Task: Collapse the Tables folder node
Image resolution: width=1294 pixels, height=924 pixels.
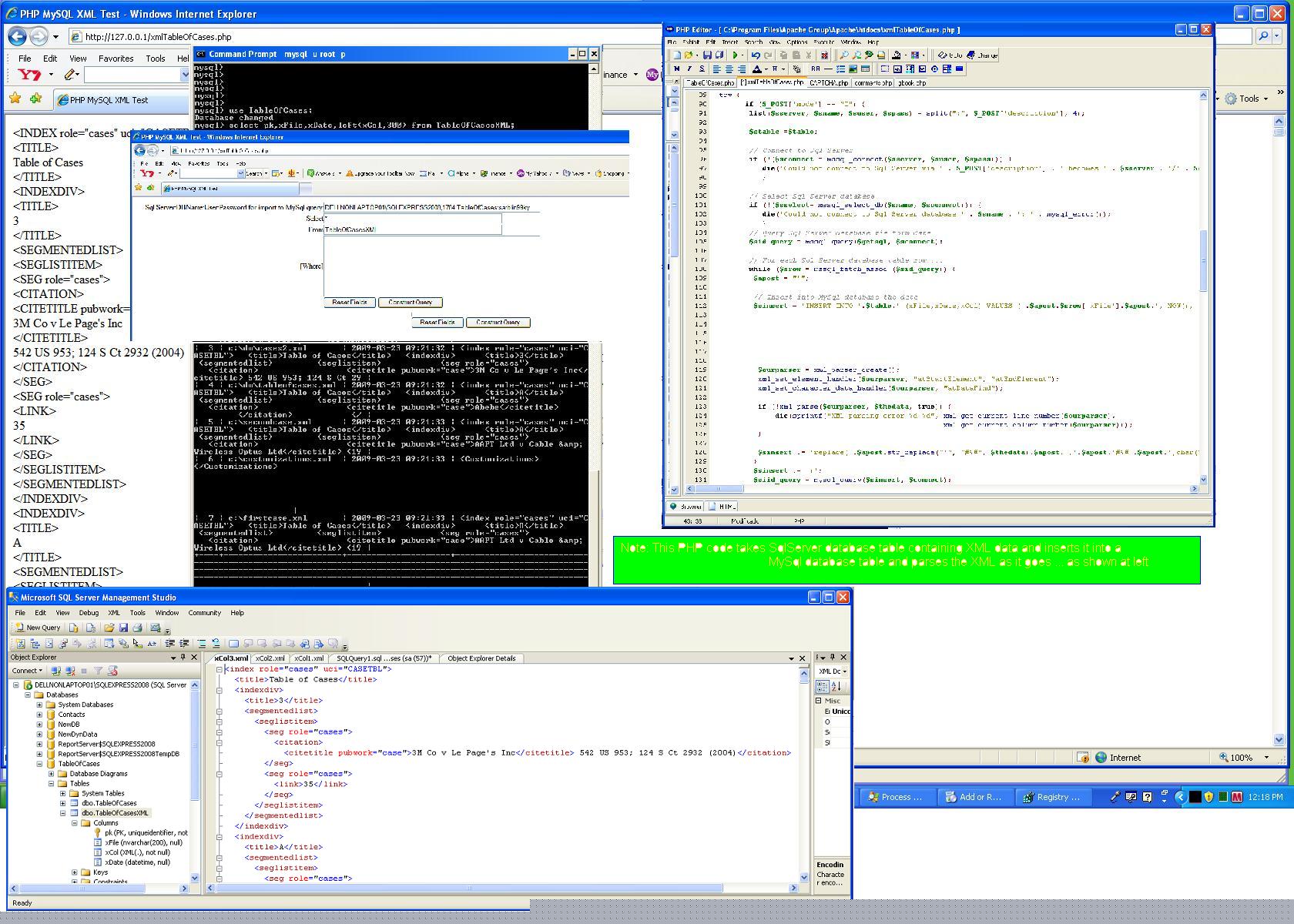Action: [x=52, y=784]
